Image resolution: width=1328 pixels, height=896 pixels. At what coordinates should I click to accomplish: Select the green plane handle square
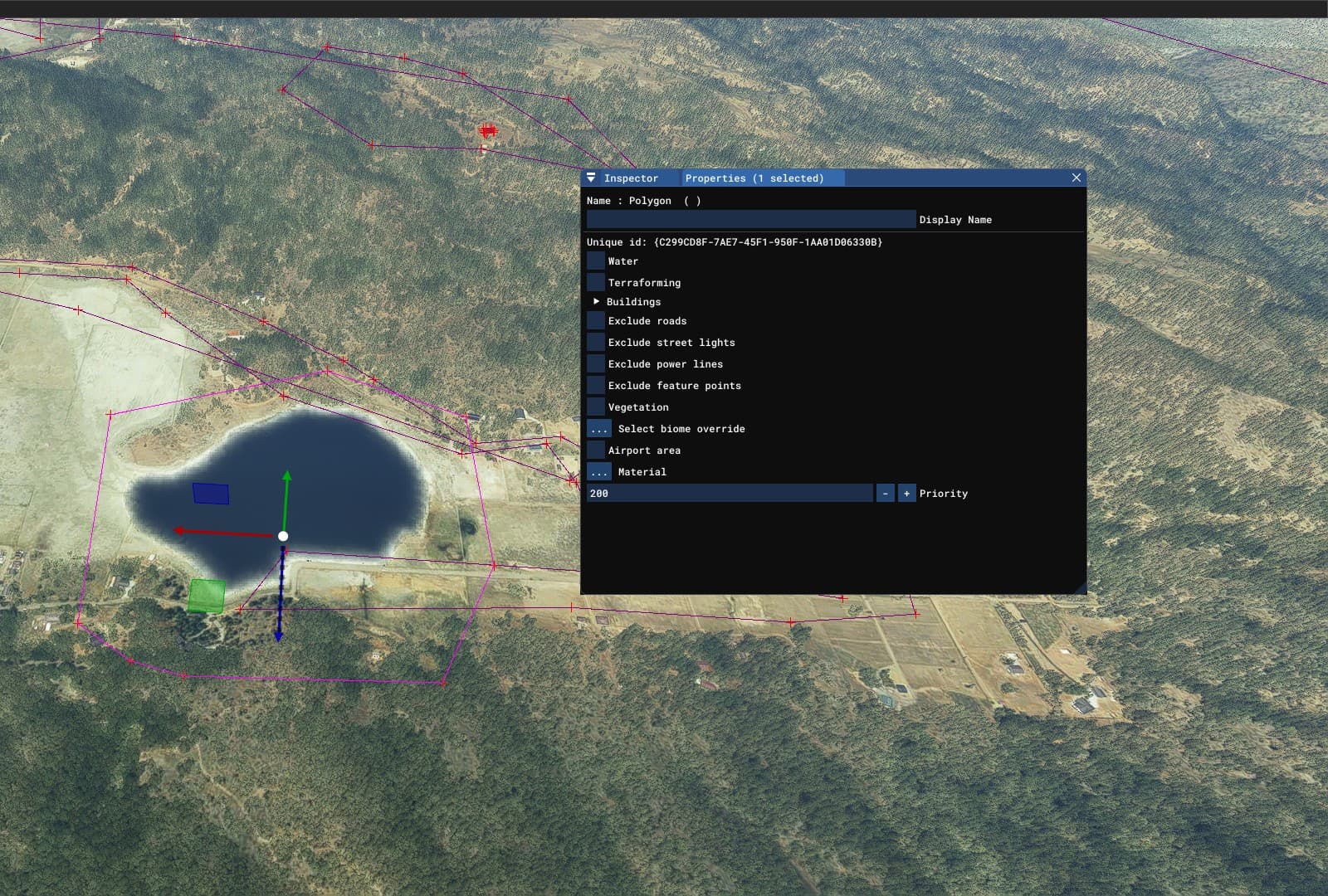click(207, 596)
